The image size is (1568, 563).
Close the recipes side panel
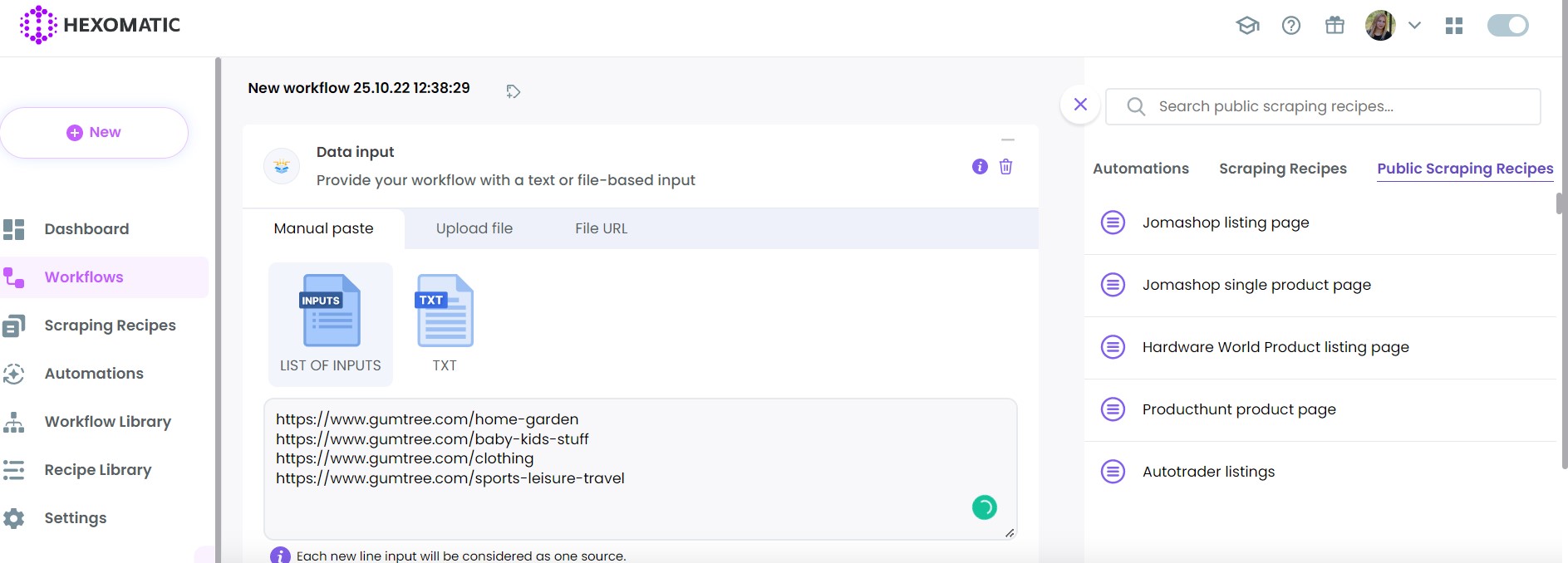pyautogui.click(x=1080, y=105)
